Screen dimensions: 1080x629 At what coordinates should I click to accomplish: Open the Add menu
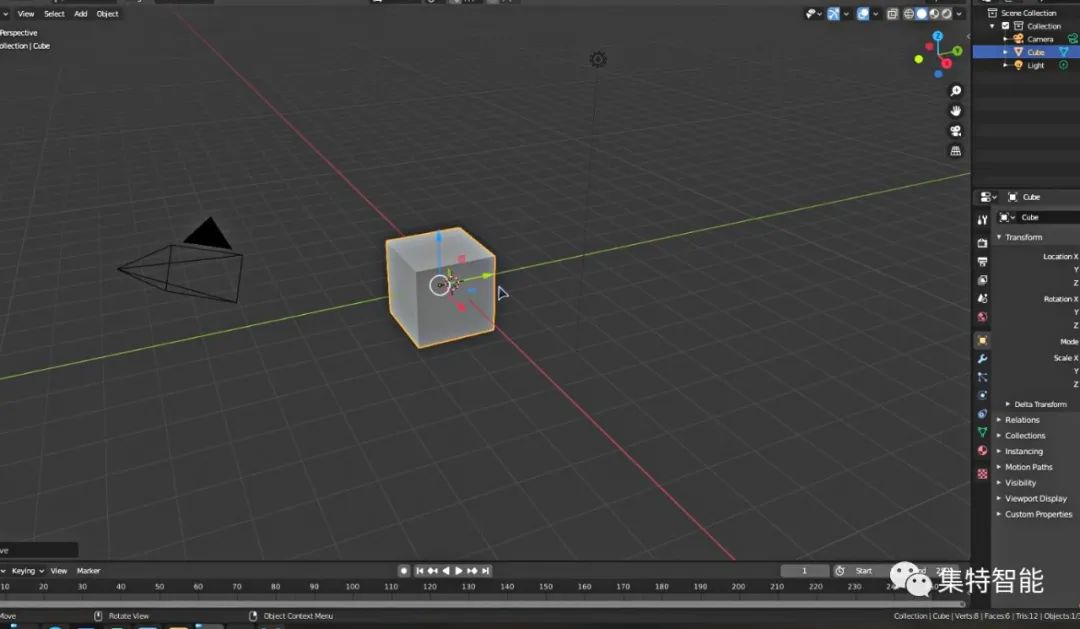(81, 14)
